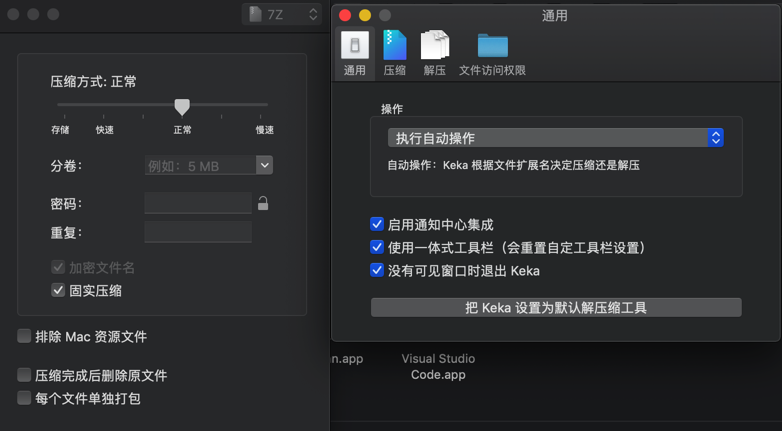The image size is (782, 431).
Task: Click the 压缩方式: 正常 heading
Action: (x=93, y=82)
